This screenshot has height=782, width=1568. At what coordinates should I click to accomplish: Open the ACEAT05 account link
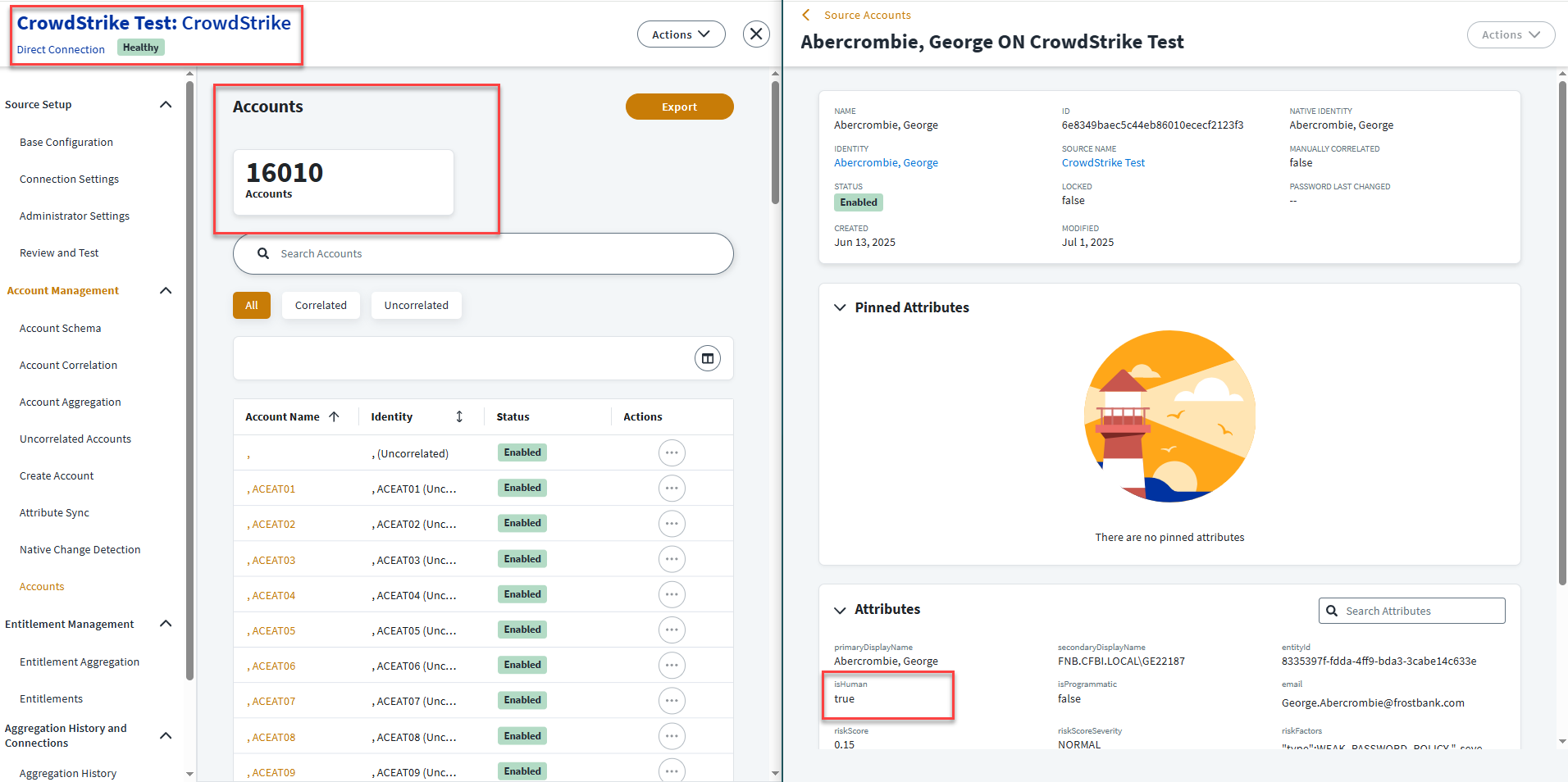(x=271, y=630)
